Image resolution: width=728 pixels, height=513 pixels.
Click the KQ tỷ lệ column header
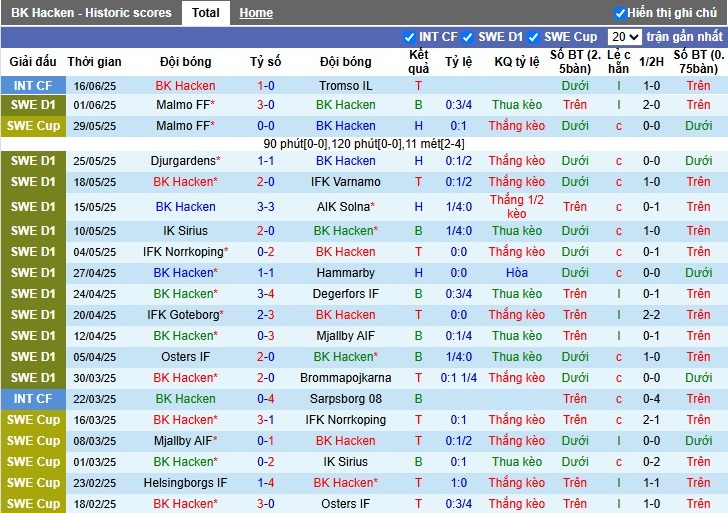[x=516, y=62]
